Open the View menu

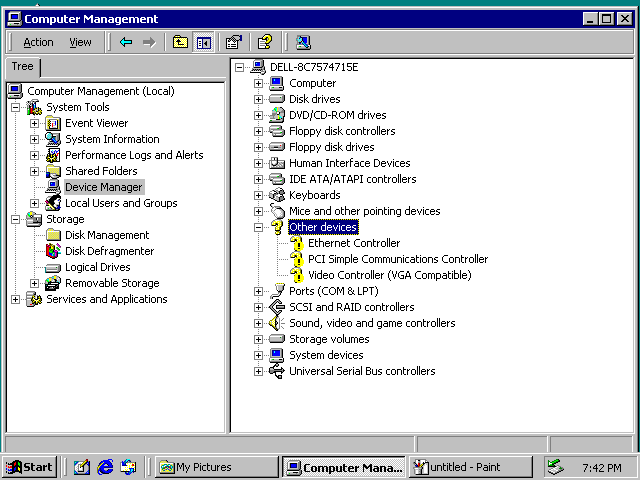(x=80, y=42)
